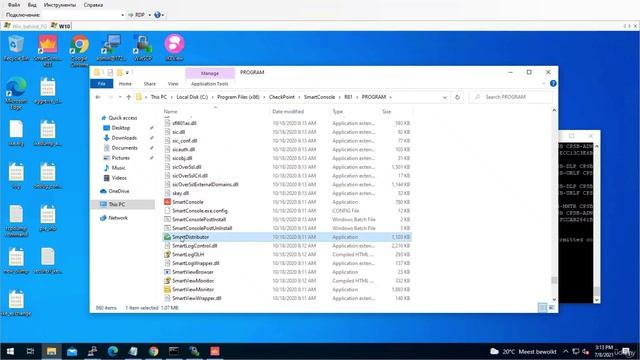
Task: Open the Recycle Bin desktop icon
Action: pyautogui.click(x=16, y=48)
